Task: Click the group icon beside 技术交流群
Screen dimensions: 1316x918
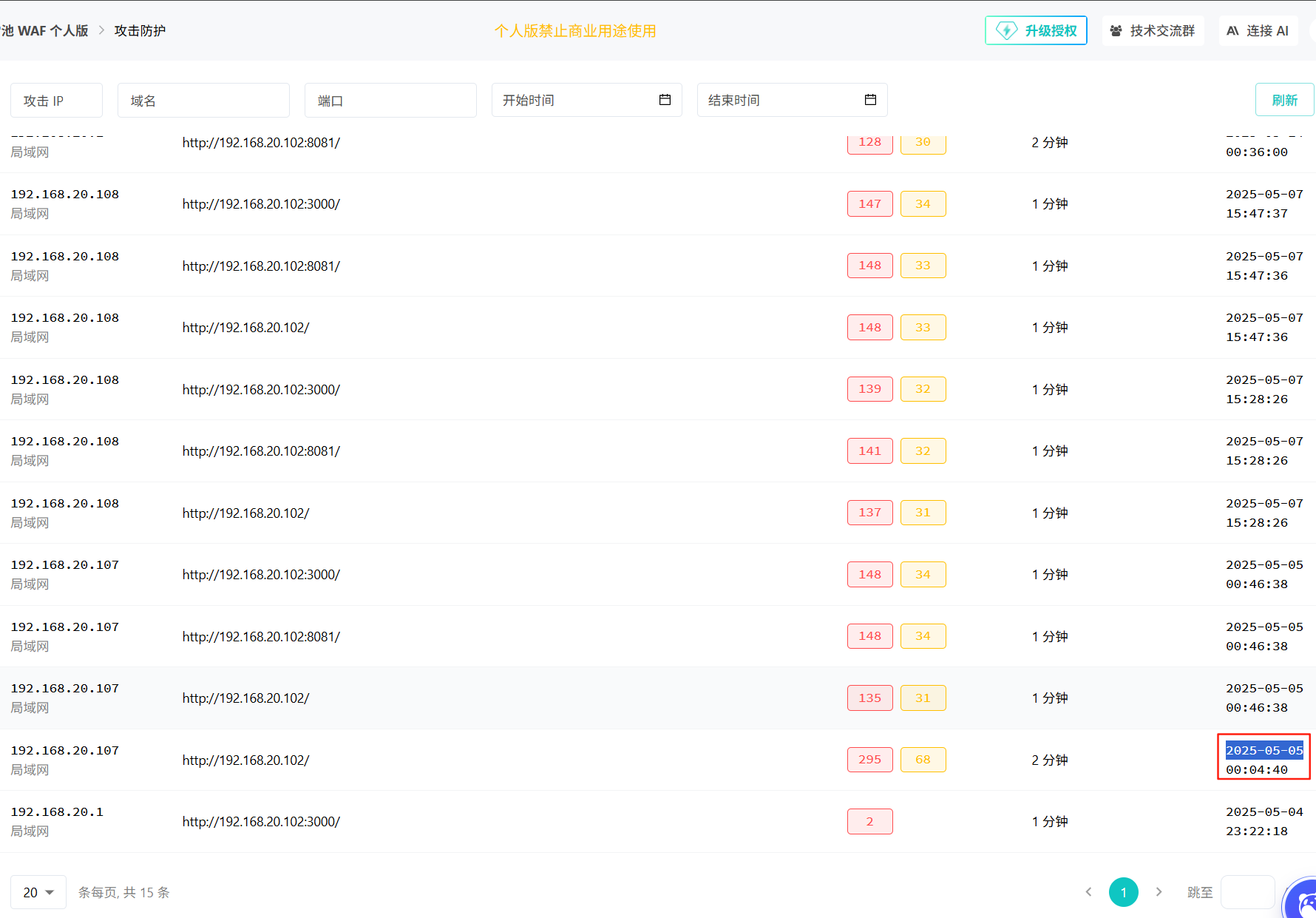Action: 1116,30
